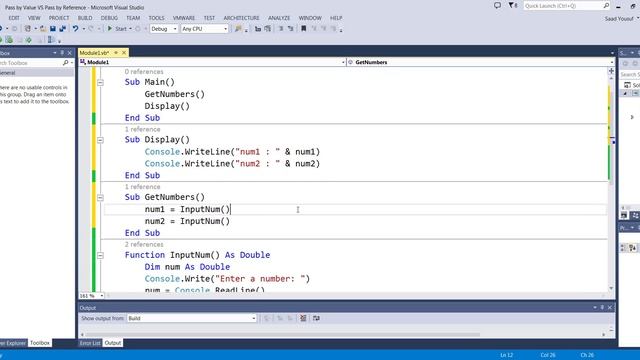This screenshot has width=640, height=360.
Task: Open the TOOLS menu
Action: tap(156, 18)
